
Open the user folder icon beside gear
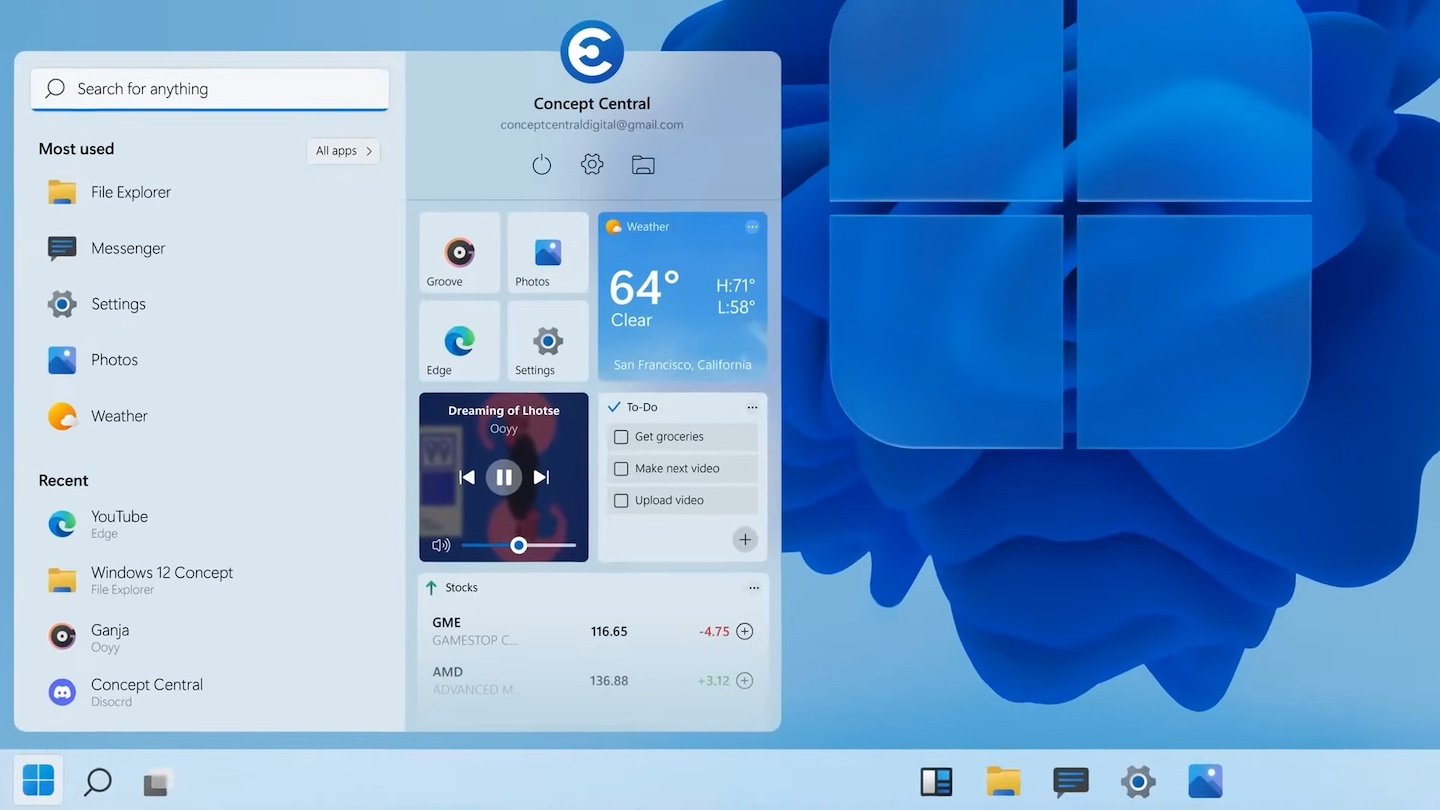[x=643, y=165]
